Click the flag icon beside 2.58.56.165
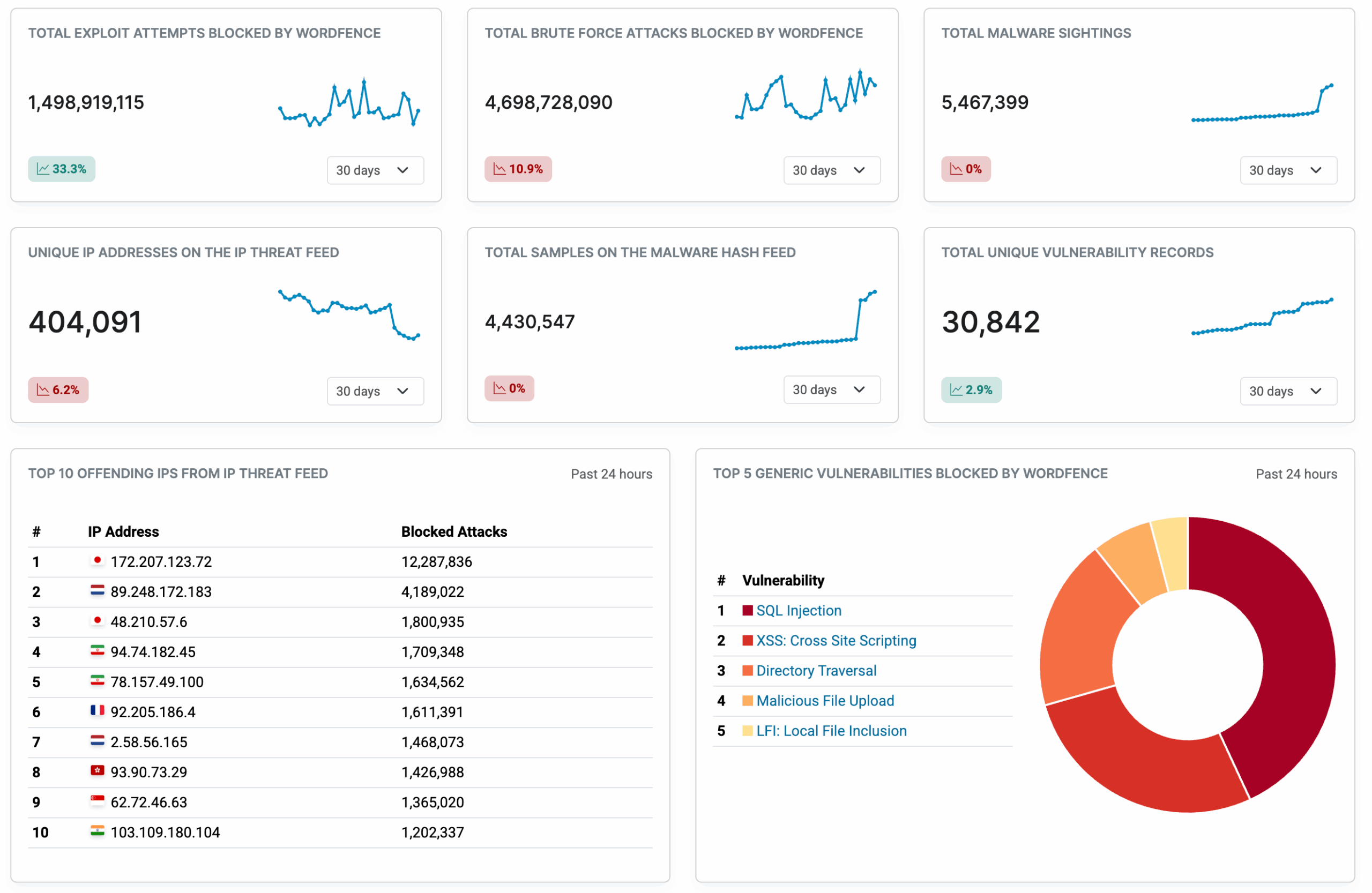The height and width of the screenshot is (893, 1372). [98, 740]
